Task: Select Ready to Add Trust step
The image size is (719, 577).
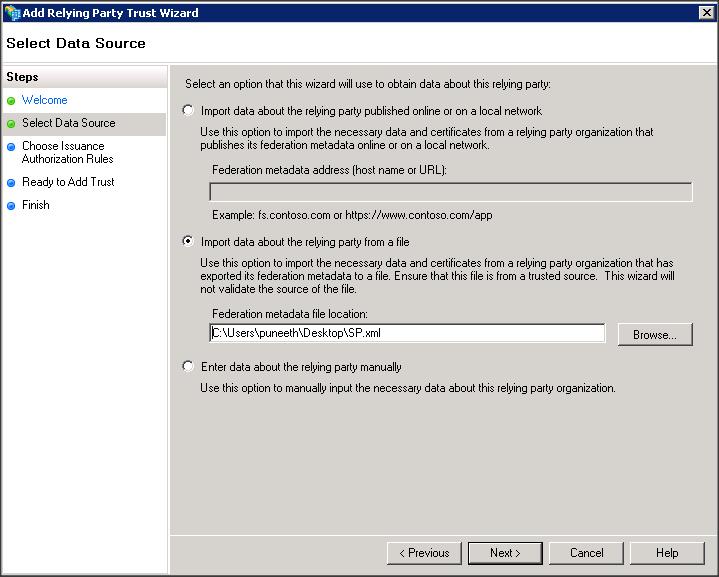Action: pyautogui.click(x=68, y=182)
